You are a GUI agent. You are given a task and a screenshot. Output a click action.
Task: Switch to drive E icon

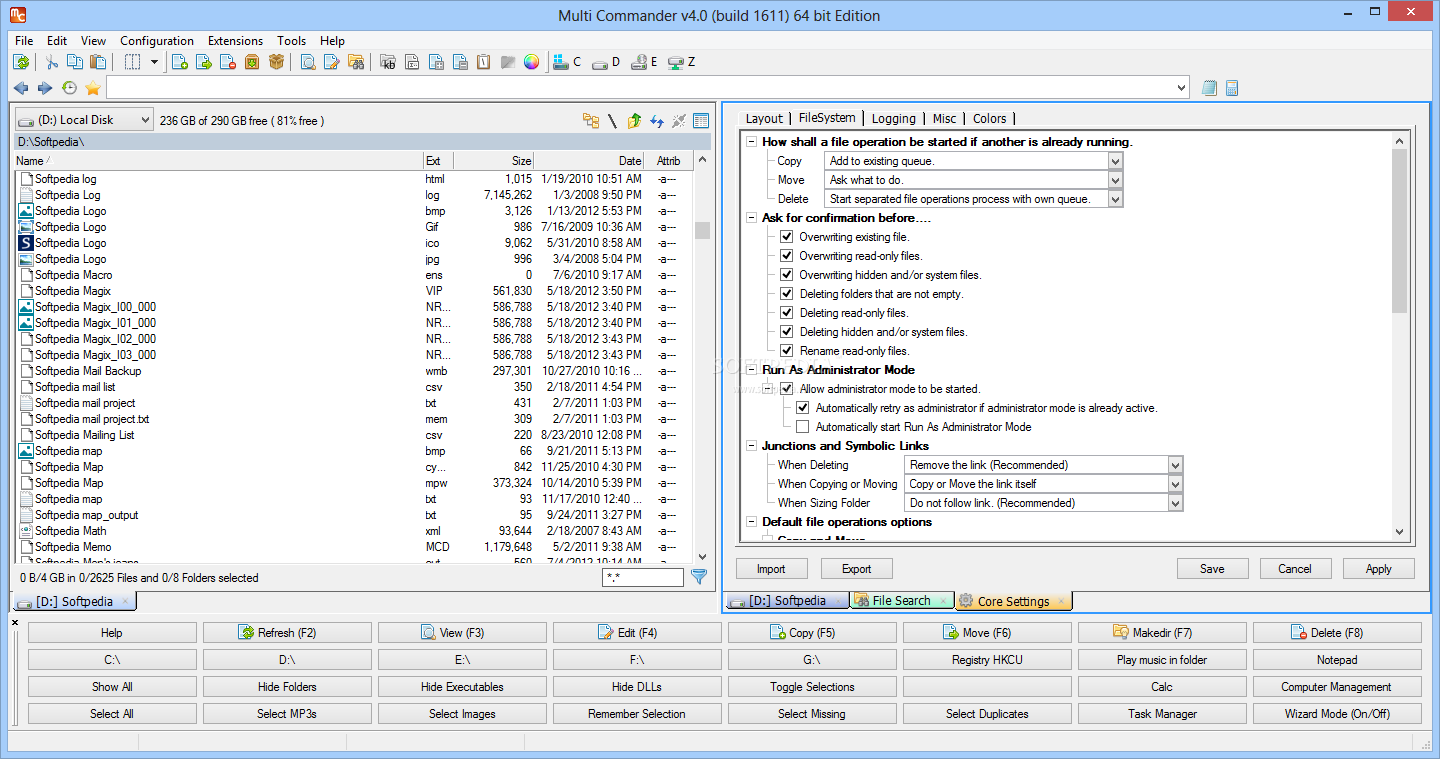tap(645, 62)
